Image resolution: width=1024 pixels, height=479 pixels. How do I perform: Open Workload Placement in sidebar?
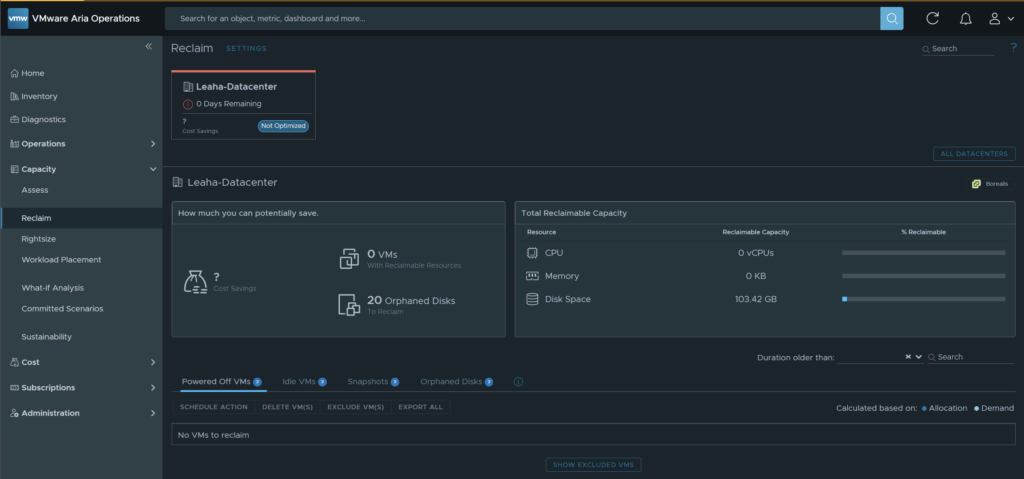pos(61,260)
